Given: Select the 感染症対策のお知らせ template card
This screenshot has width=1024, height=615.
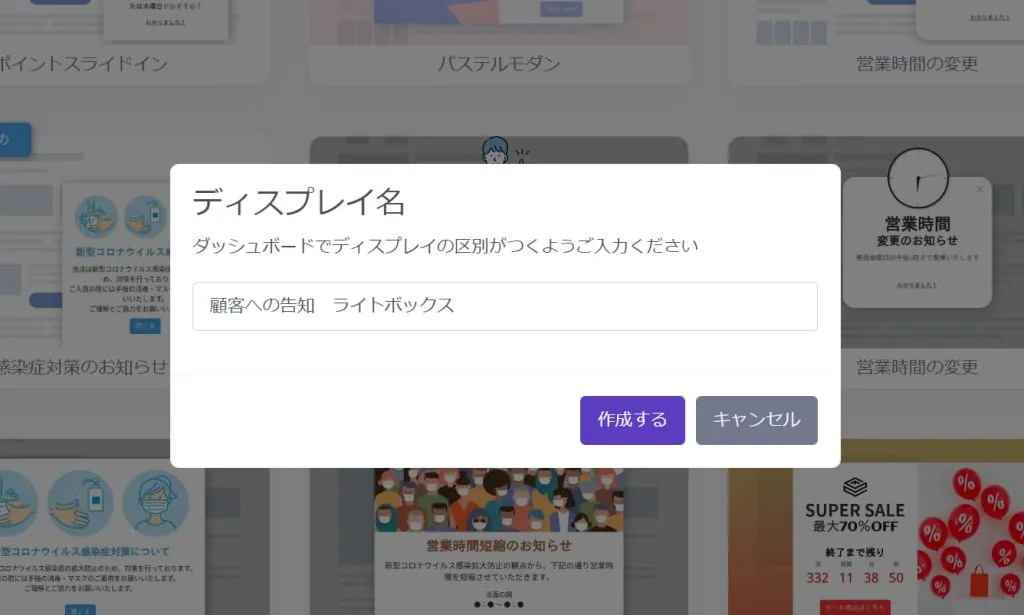Looking at the screenshot, I should [85, 261].
